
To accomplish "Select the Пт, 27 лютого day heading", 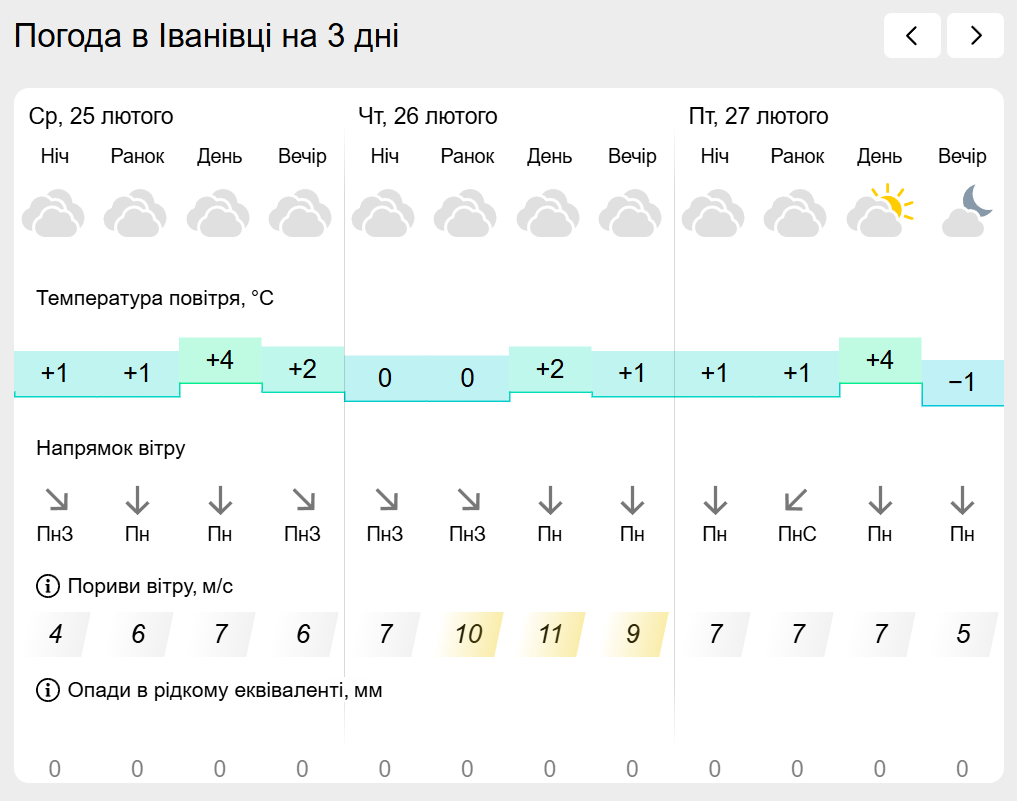I will [x=759, y=117].
